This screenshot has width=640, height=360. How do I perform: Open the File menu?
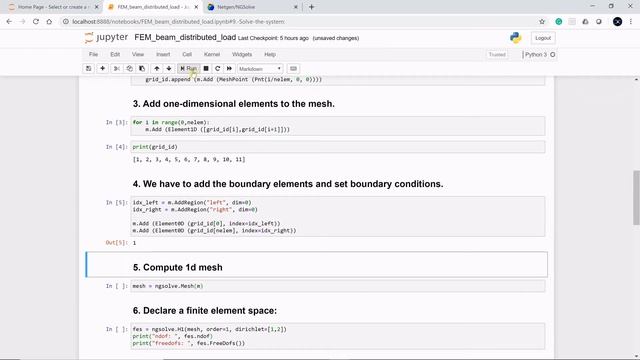(93, 54)
